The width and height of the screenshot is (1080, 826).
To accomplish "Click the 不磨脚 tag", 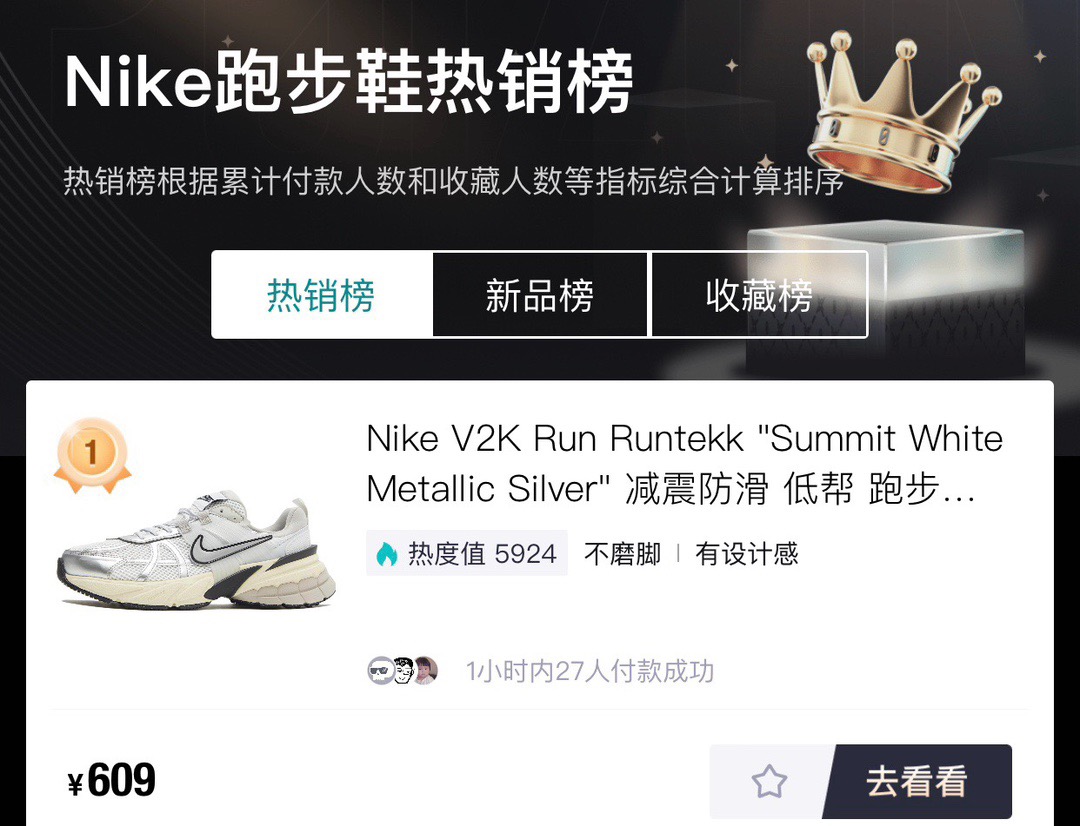I will [623, 554].
